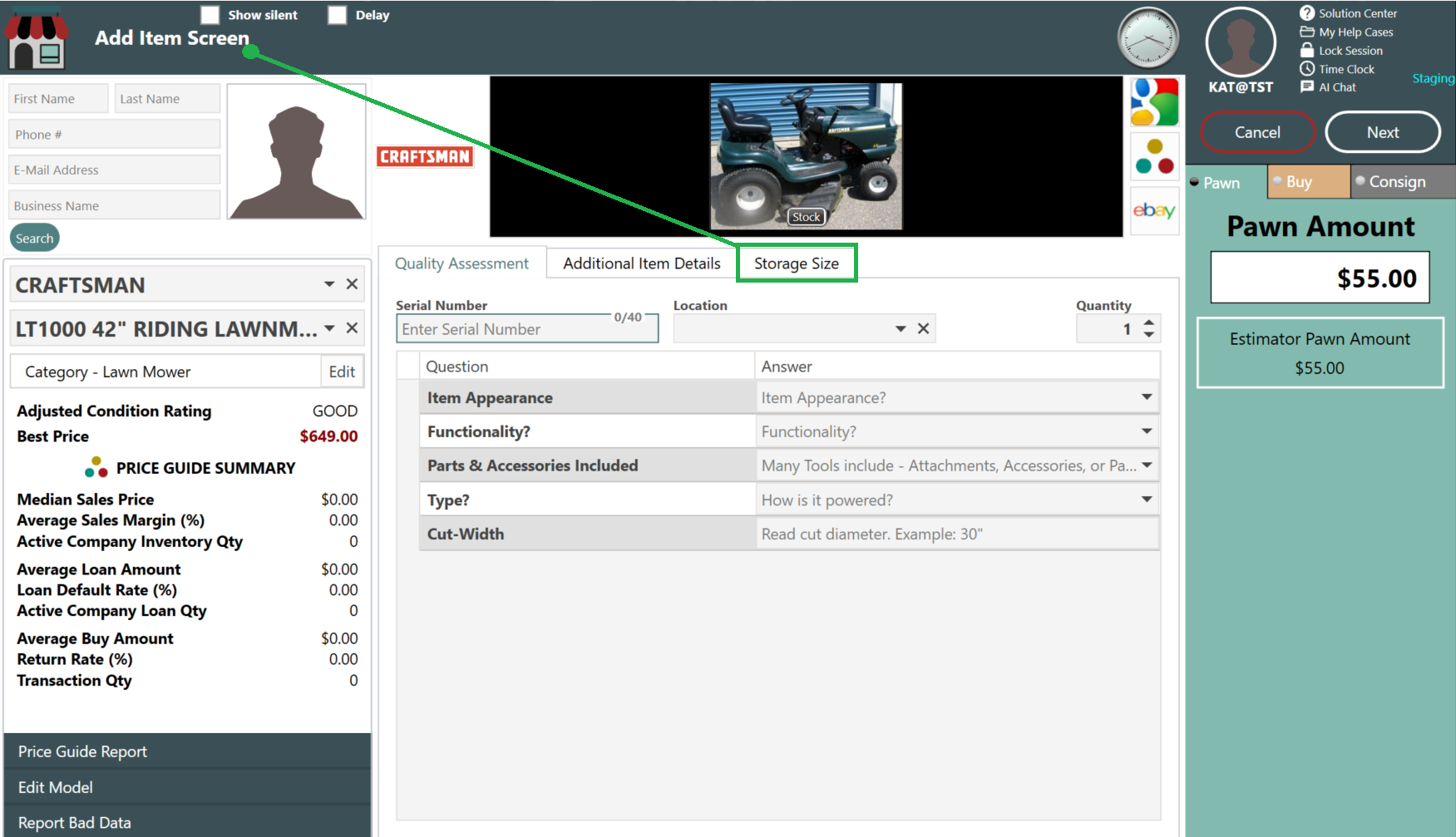Click the Last Name field
The width and height of the screenshot is (1456, 837).
tap(167, 98)
